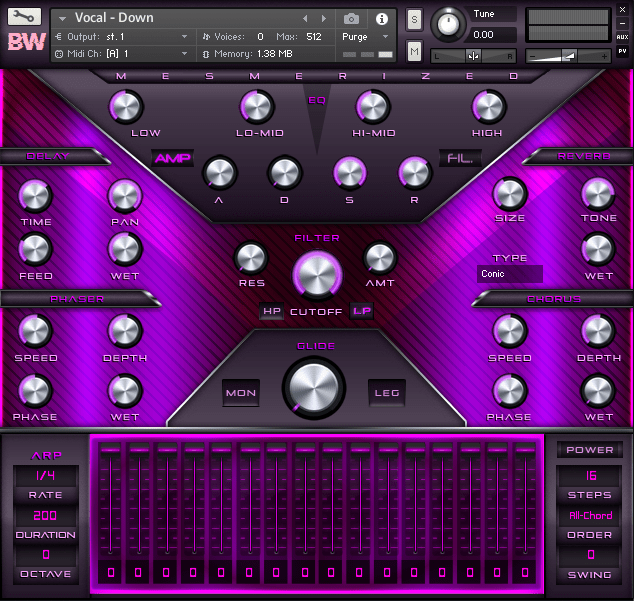Click the amp Release knob
Screen dimensions: 634x601
coord(415,173)
